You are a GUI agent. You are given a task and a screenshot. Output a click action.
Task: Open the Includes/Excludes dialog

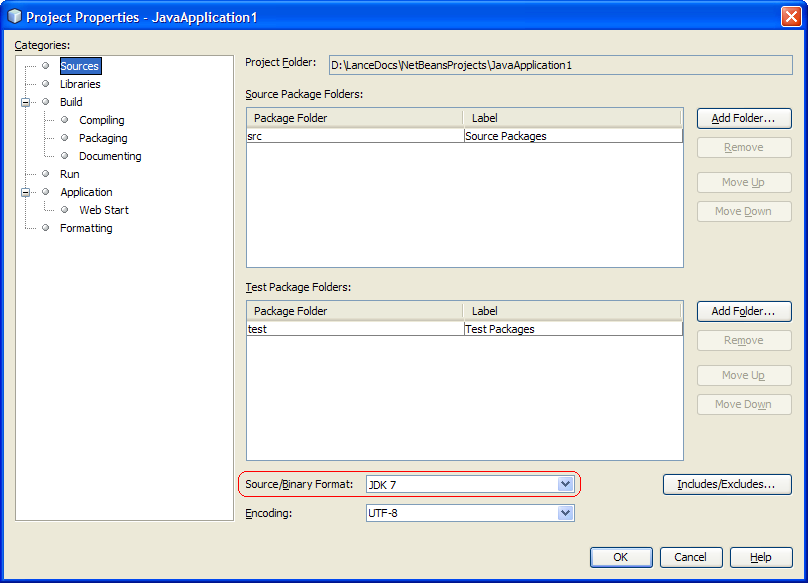727,485
